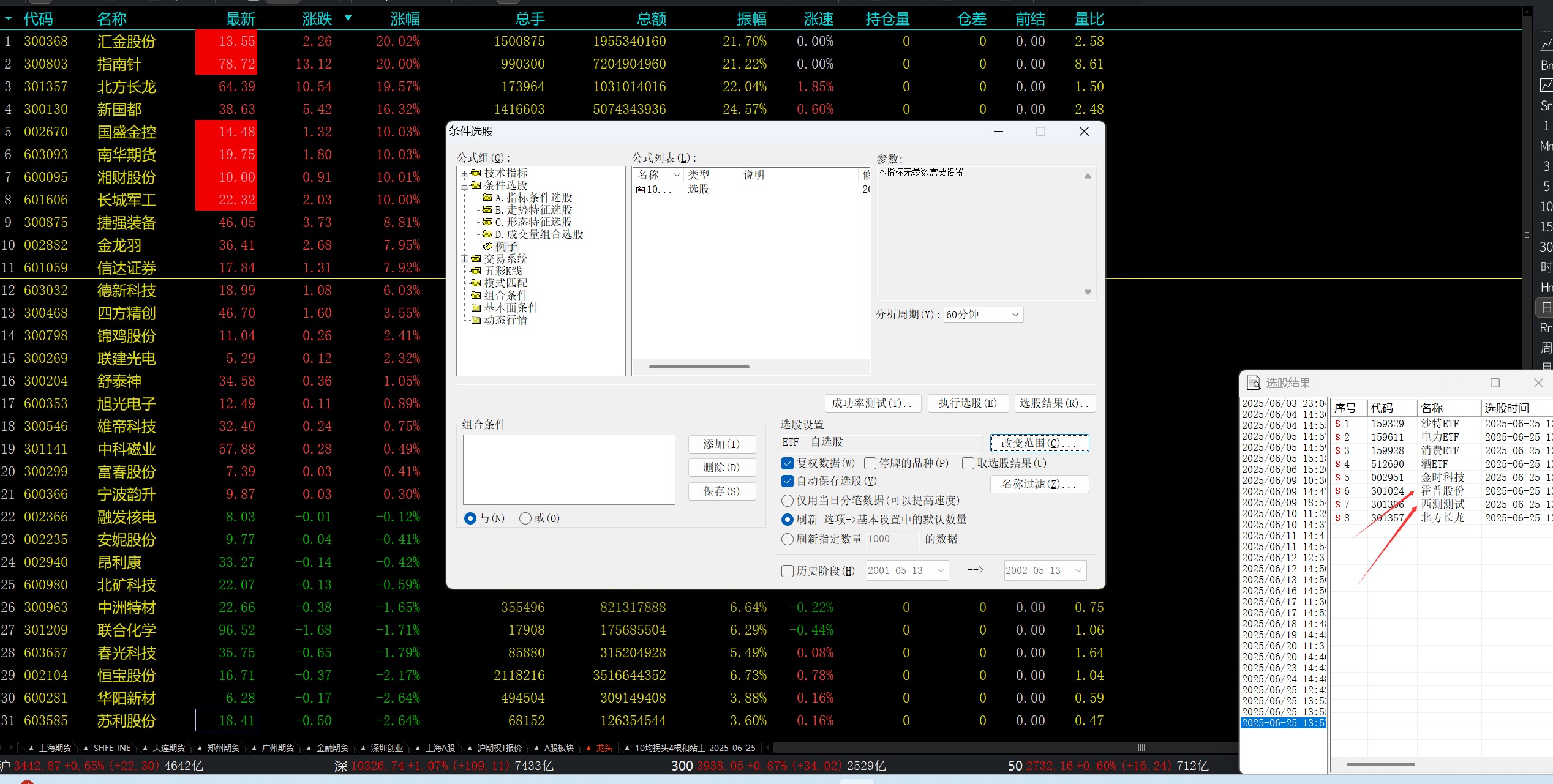Screen dimensions: 1553x784
Task: Select 刷新指定数量 radio option
Action: point(788,539)
